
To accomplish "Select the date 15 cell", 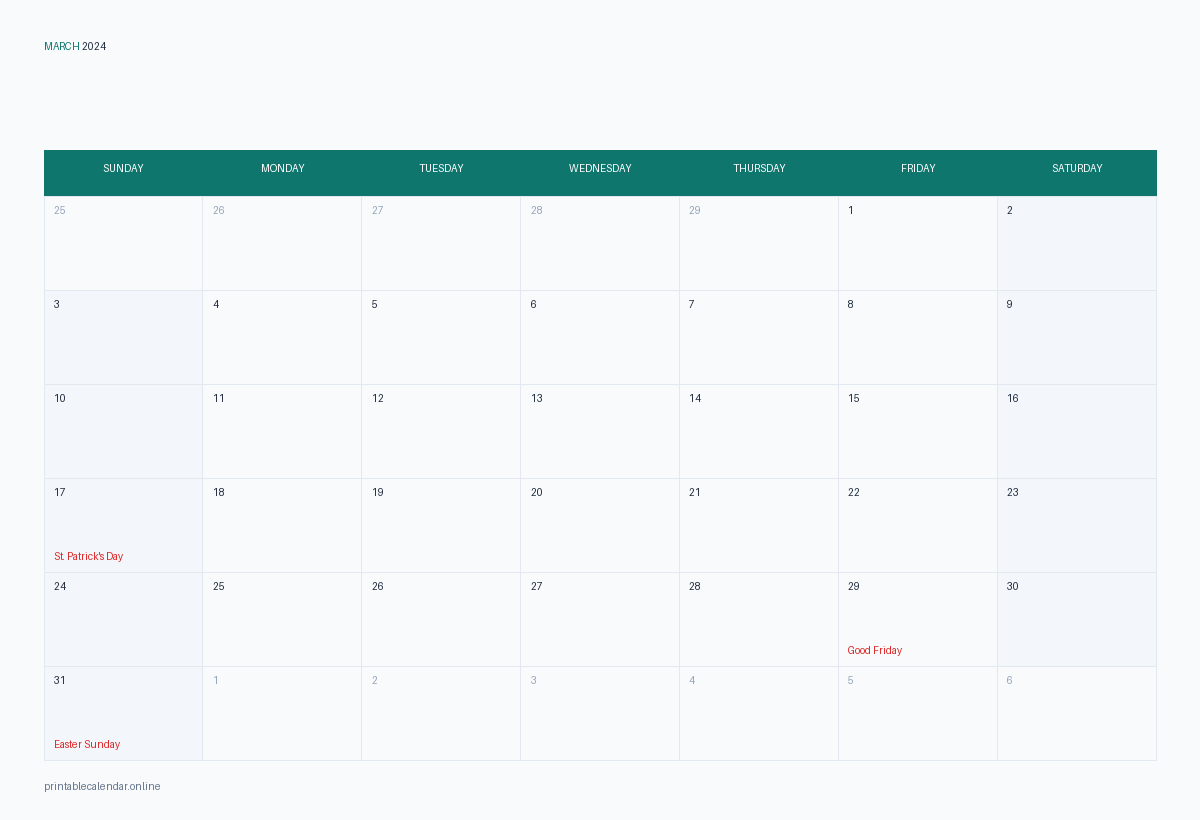I will pos(918,432).
